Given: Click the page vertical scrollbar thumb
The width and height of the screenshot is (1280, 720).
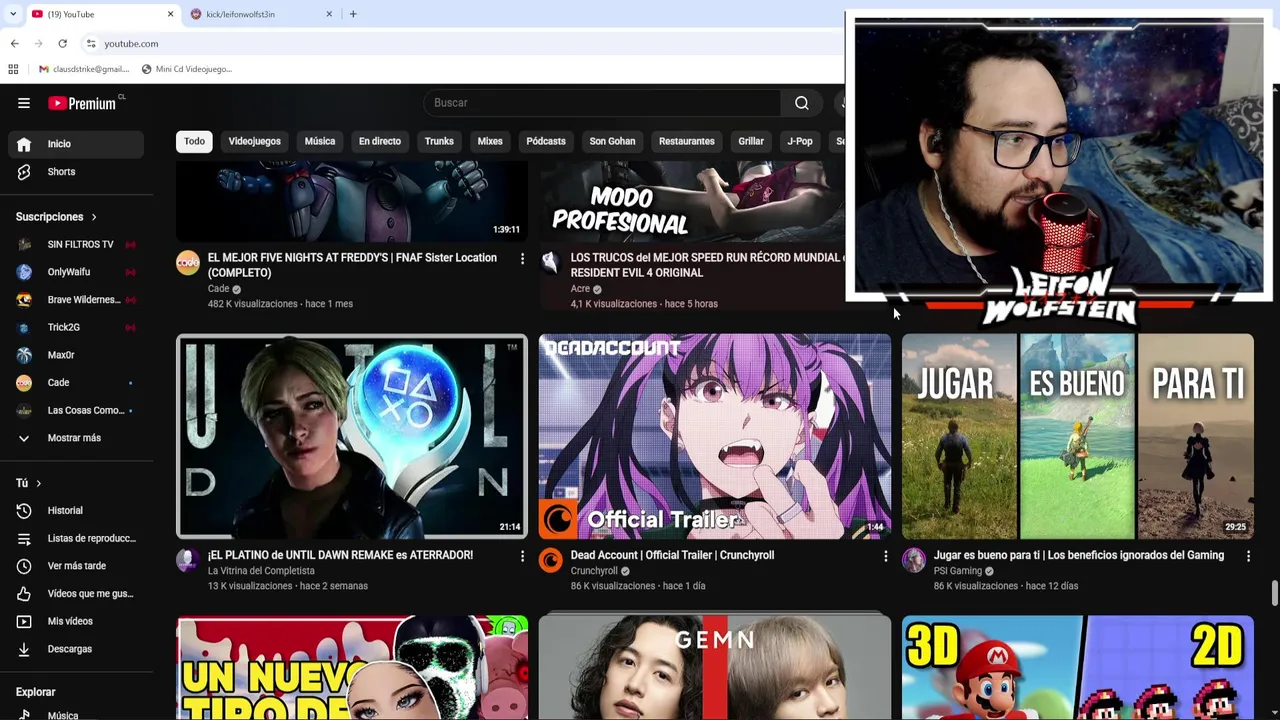Looking at the screenshot, I should (1275, 594).
